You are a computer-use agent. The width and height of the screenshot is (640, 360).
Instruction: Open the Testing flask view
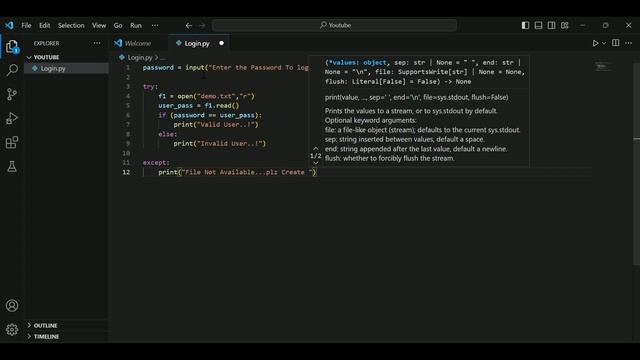[x=12, y=166]
